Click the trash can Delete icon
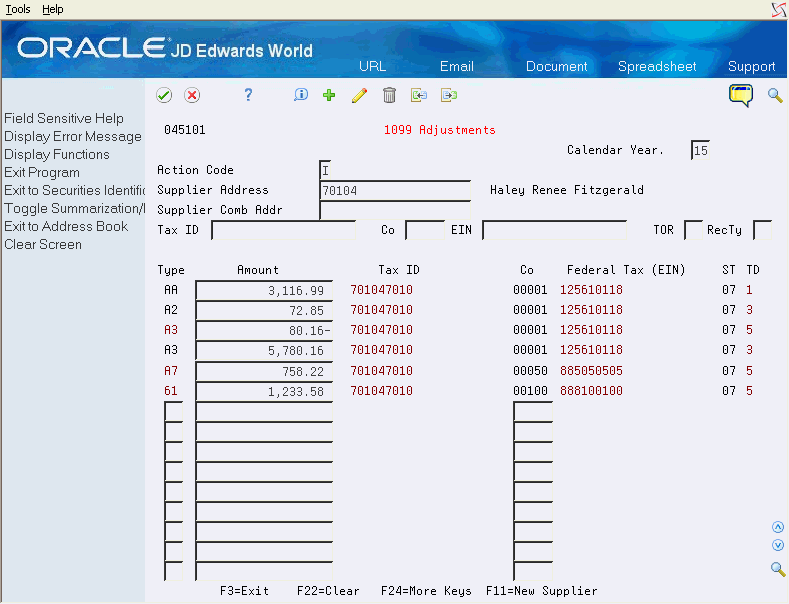Viewport: 789px width, 604px height. [389, 95]
